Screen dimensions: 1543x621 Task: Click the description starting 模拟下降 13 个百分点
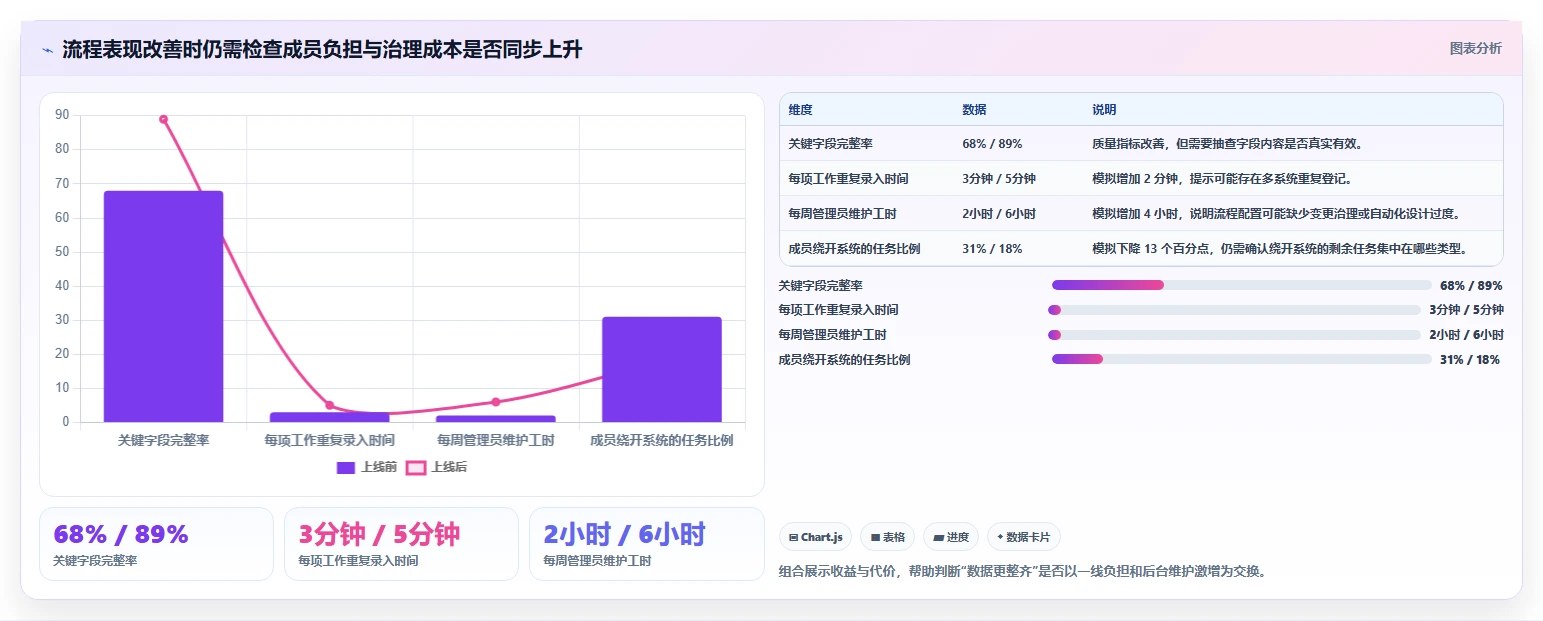point(1280,249)
